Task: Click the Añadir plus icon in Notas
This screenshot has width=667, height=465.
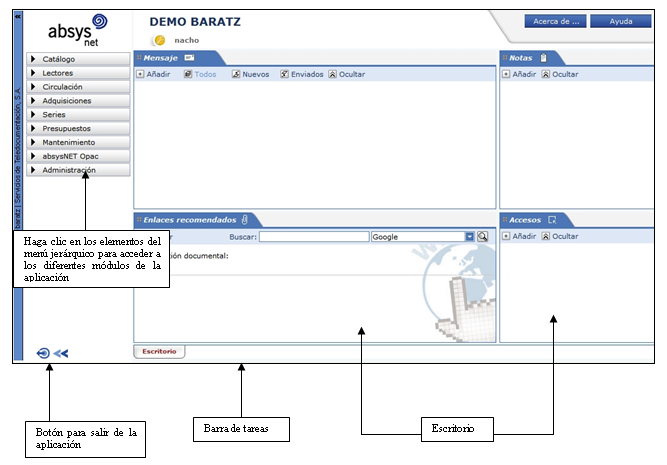Action: (x=506, y=74)
